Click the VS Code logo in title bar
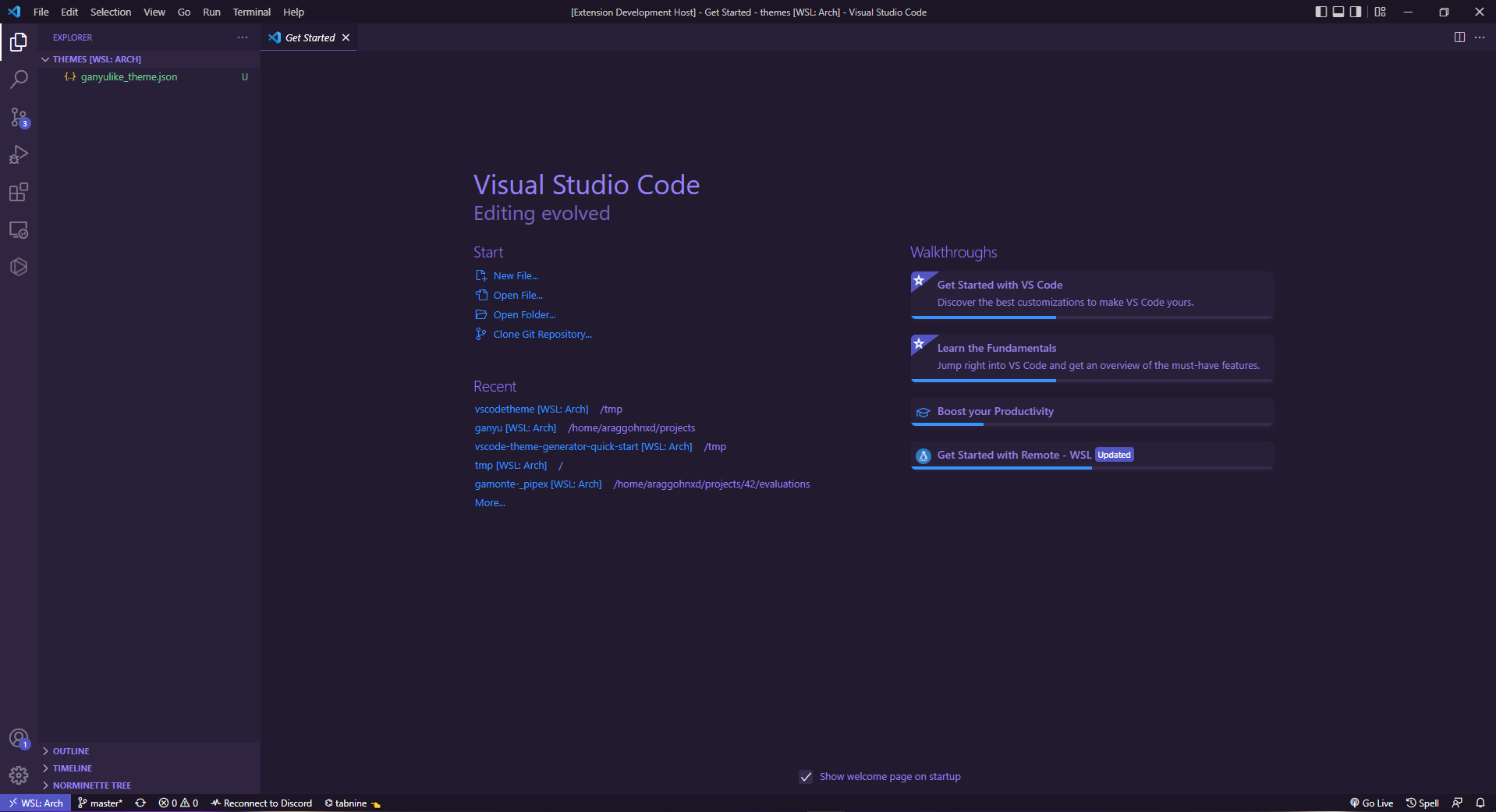The width and height of the screenshot is (1496, 812). click(x=14, y=12)
